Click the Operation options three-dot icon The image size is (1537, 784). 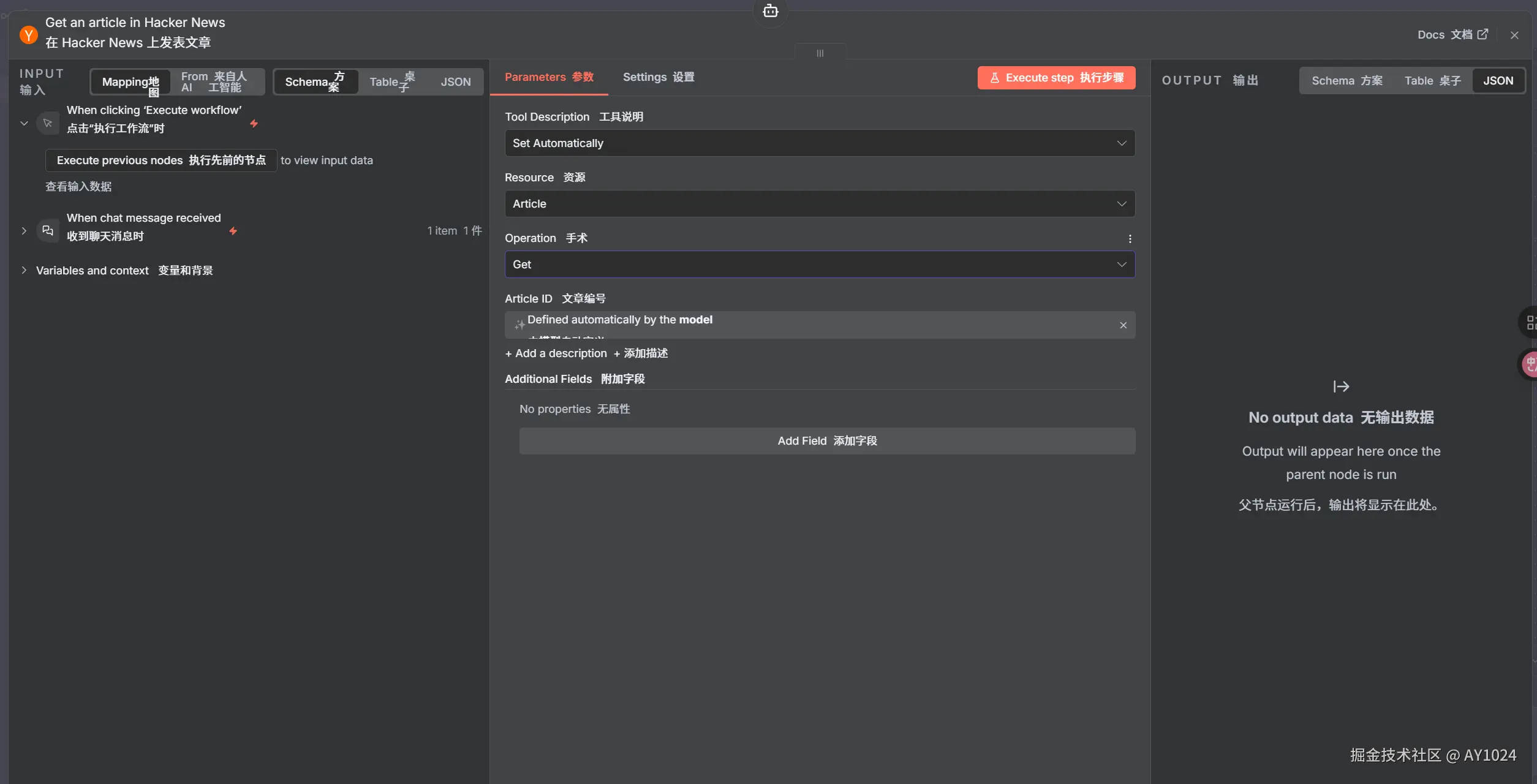click(x=1130, y=239)
